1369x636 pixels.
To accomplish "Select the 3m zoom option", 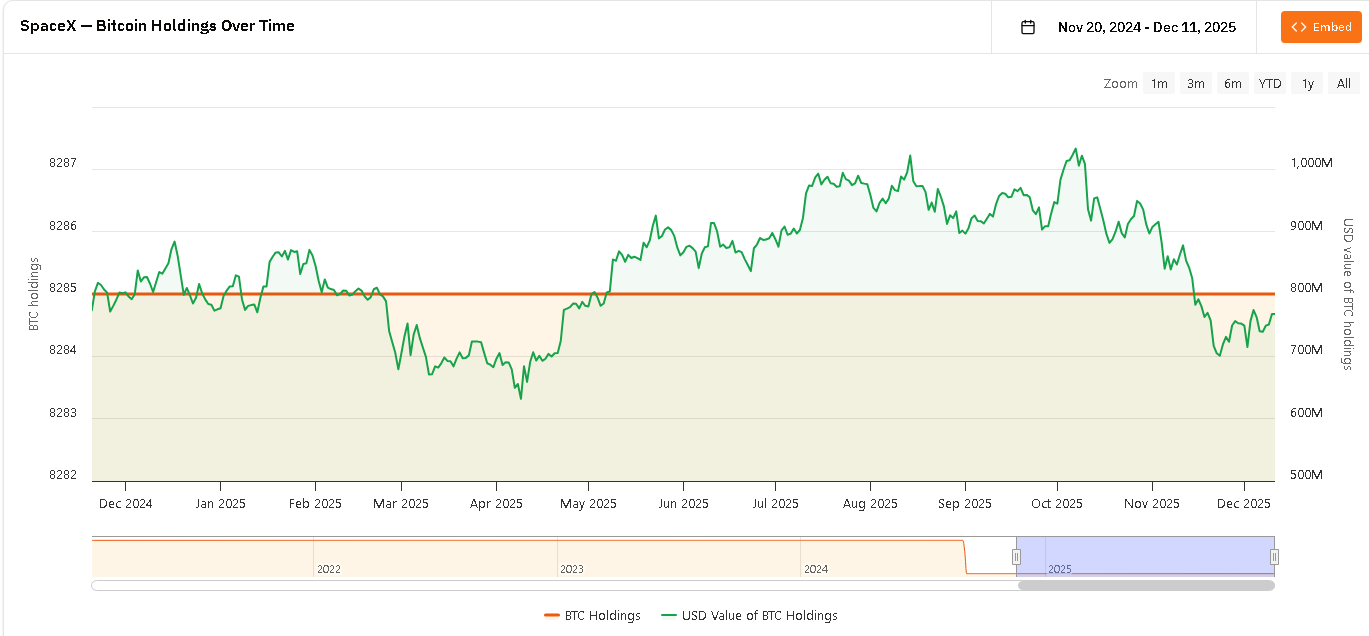I will pos(1196,84).
